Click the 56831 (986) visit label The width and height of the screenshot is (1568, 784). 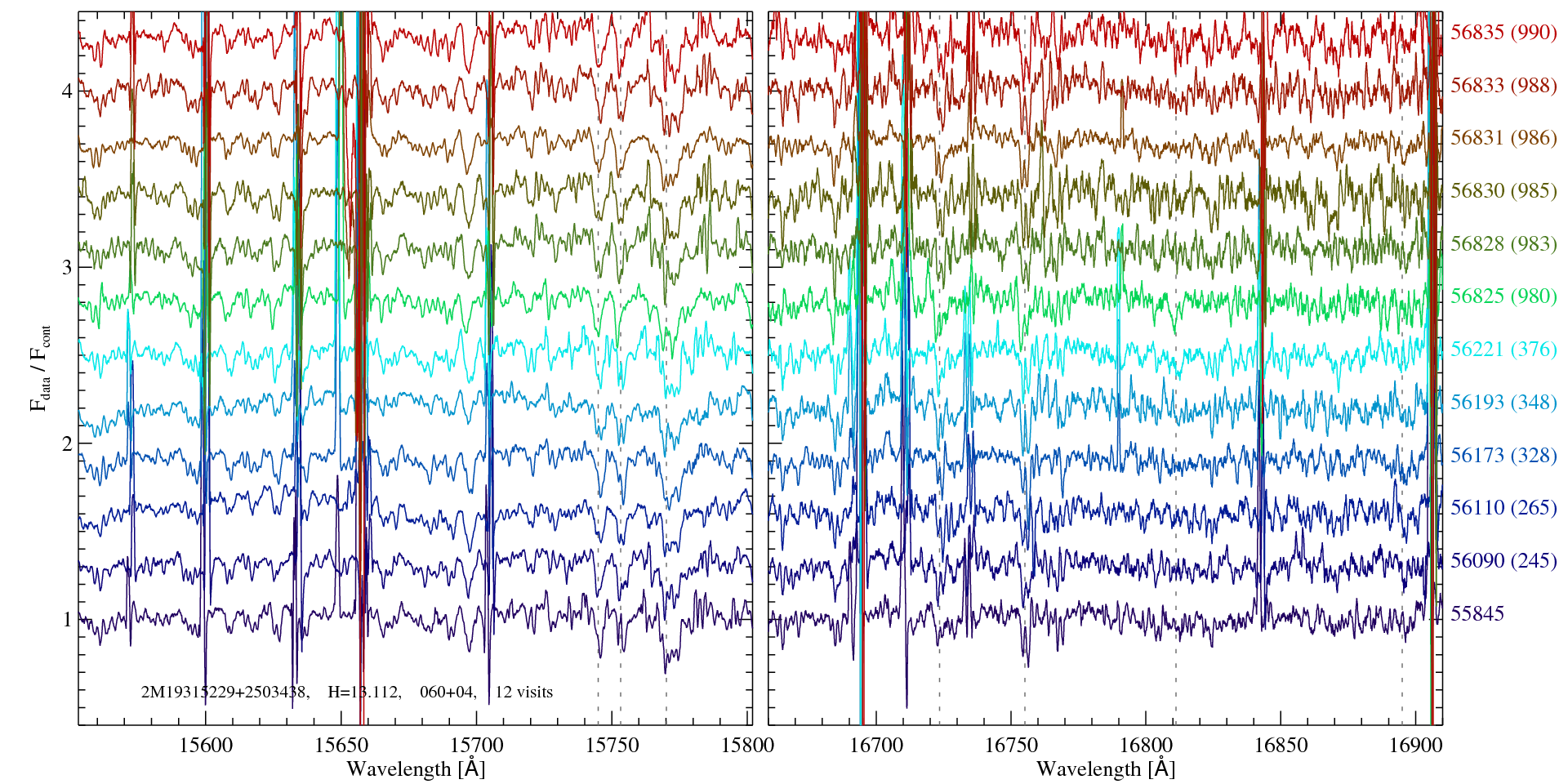(x=1503, y=138)
